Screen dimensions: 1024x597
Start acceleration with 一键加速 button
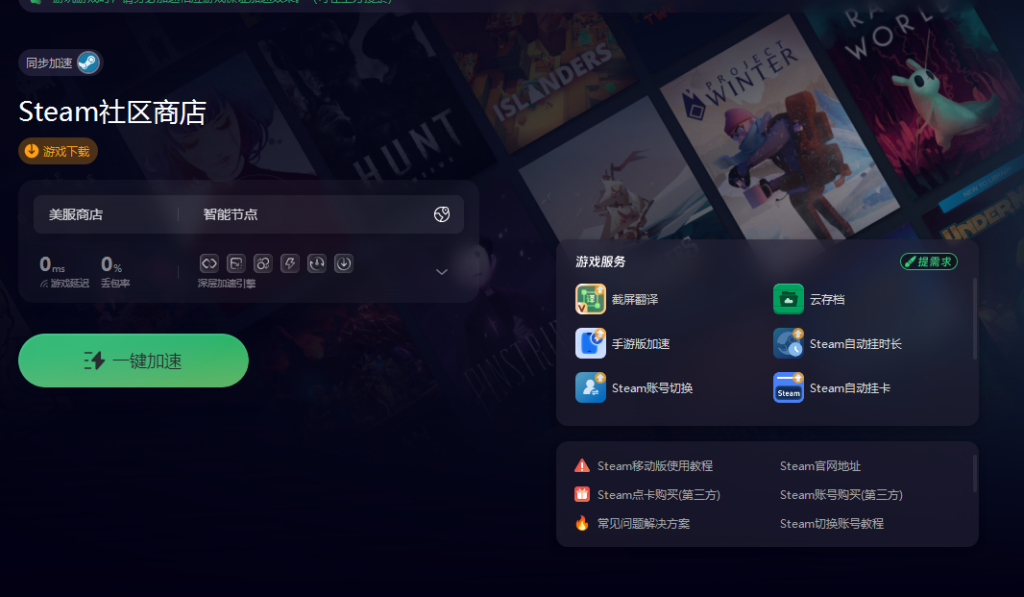point(133,361)
